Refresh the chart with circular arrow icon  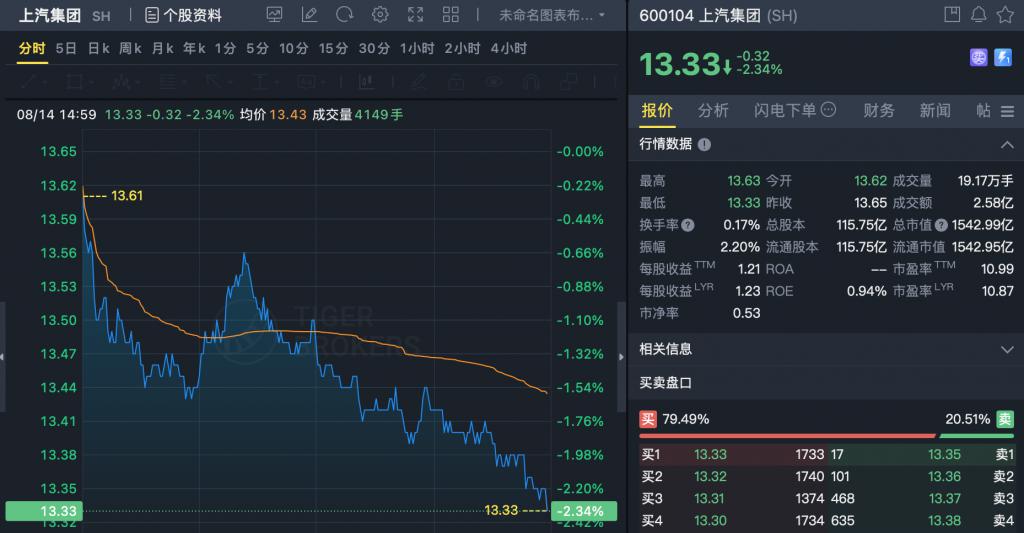(345, 14)
